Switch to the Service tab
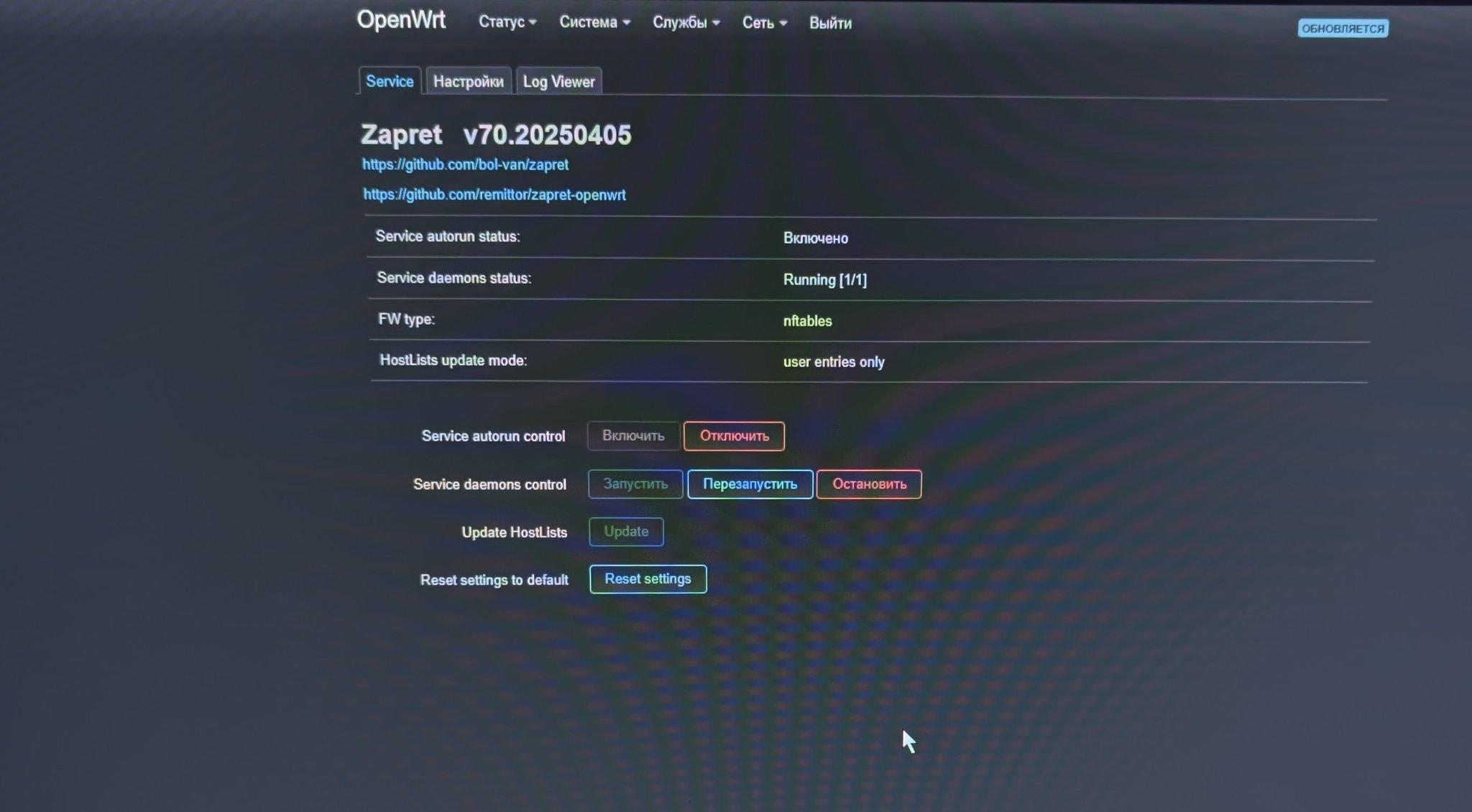This screenshot has height=812, width=1472. click(x=389, y=81)
